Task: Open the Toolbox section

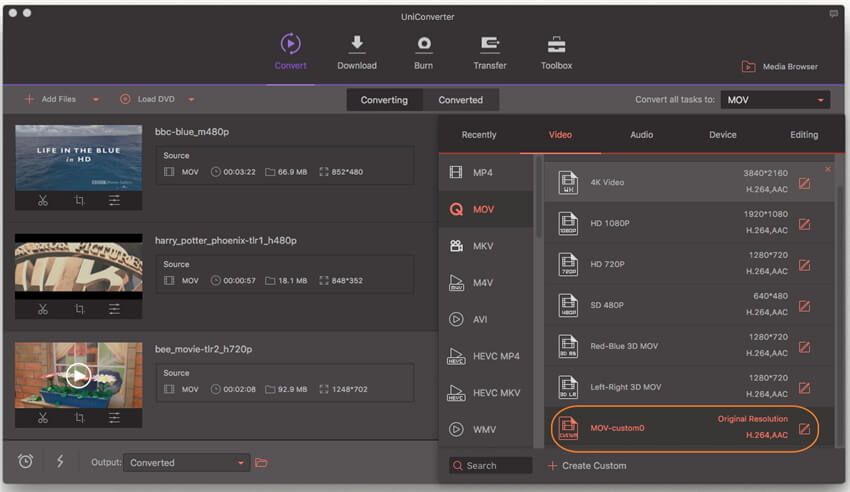Action: [x=556, y=52]
